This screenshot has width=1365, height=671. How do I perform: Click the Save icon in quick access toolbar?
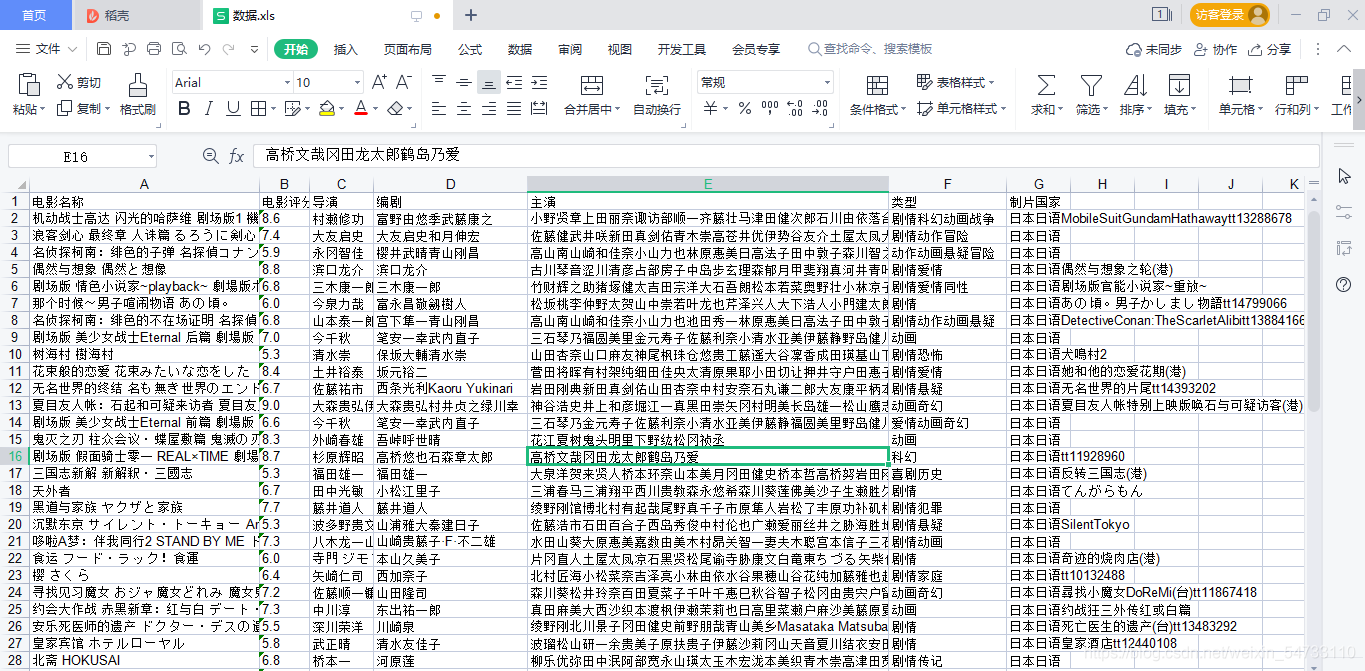pyautogui.click(x=104, y=49)
